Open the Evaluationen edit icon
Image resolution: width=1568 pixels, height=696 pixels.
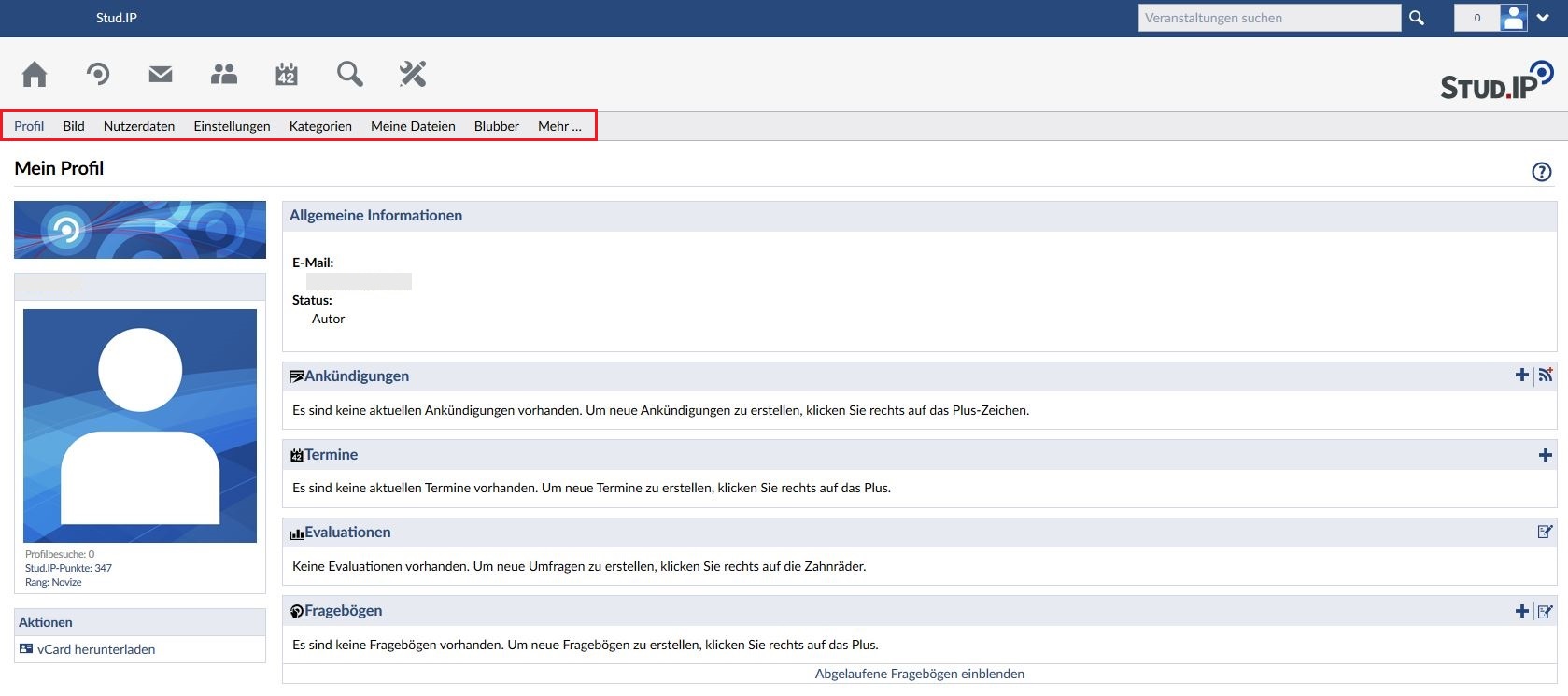(x=1545, y=532)
